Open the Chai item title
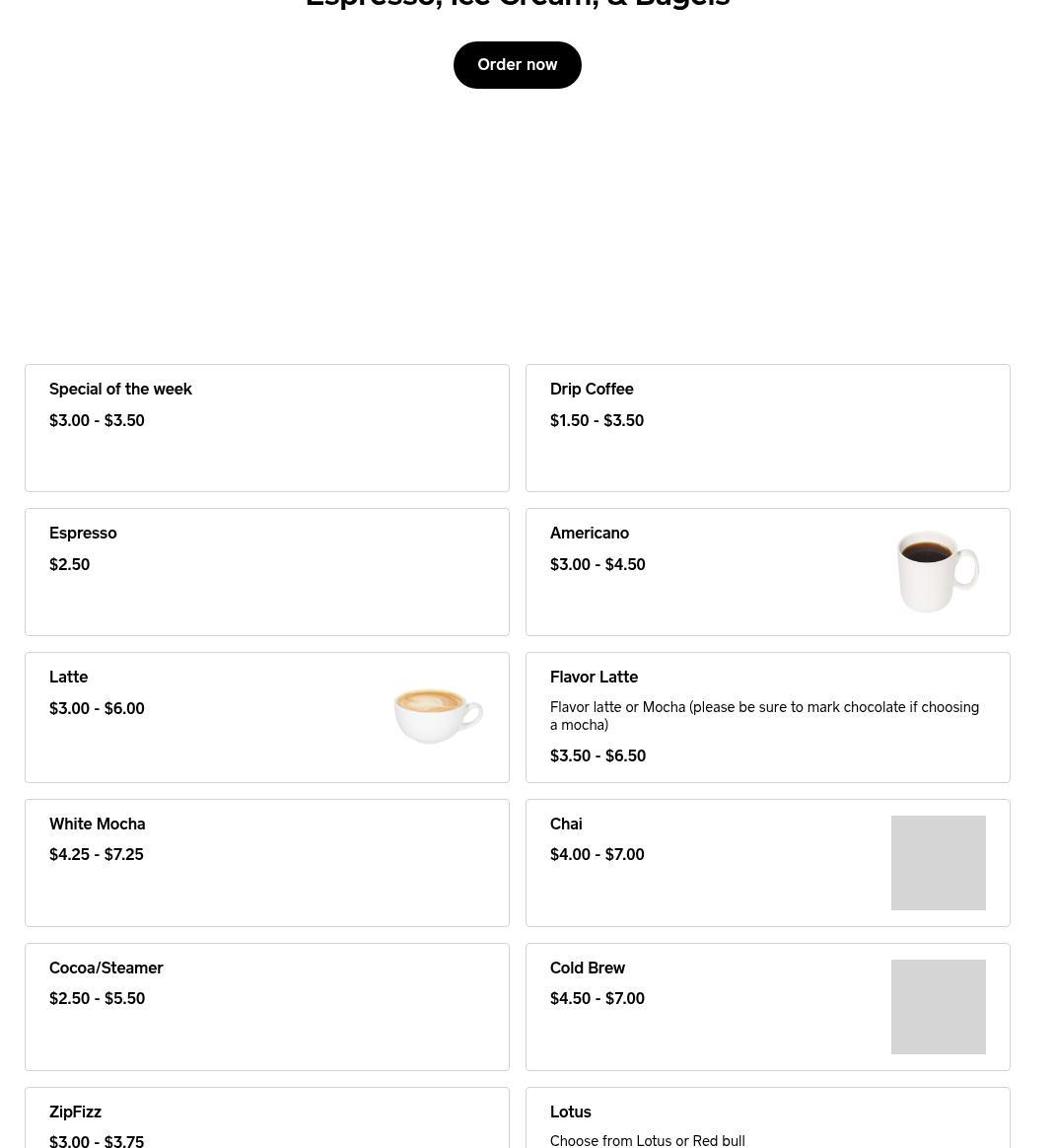The image size is (1055, 1148). click(566, 824)
